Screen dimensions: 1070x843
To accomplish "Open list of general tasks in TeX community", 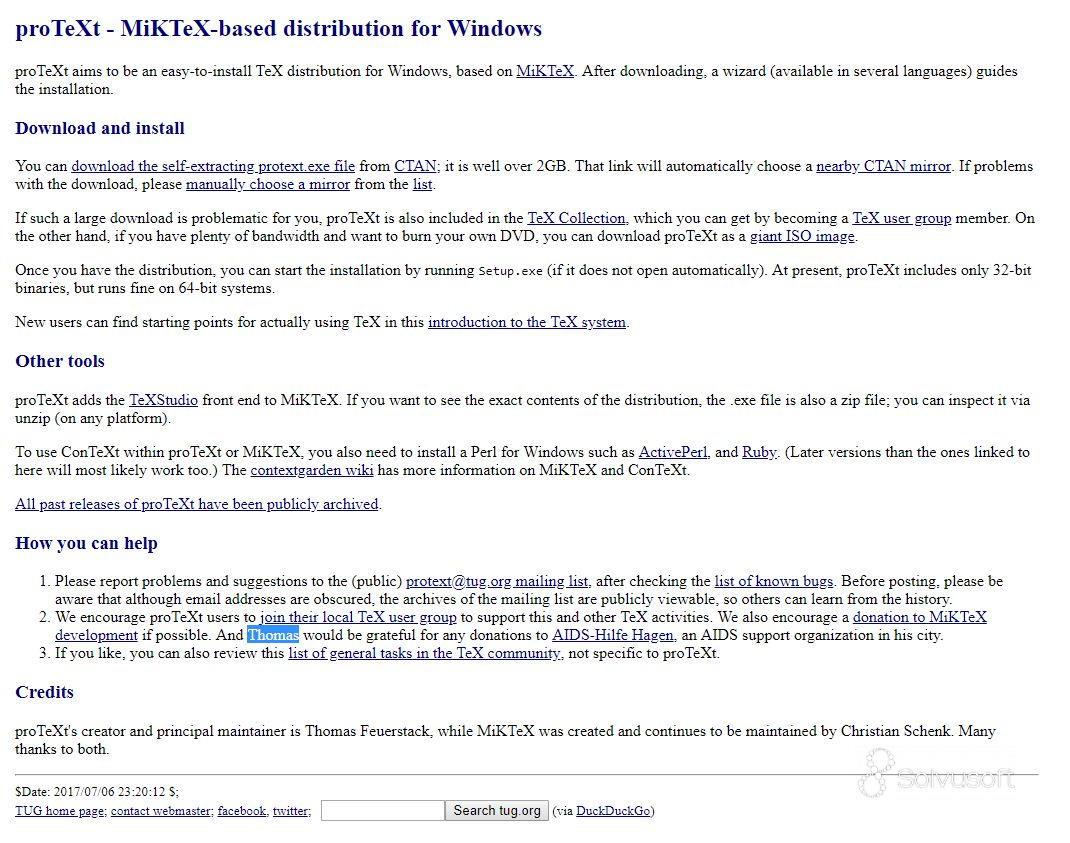I will (424, 653).
